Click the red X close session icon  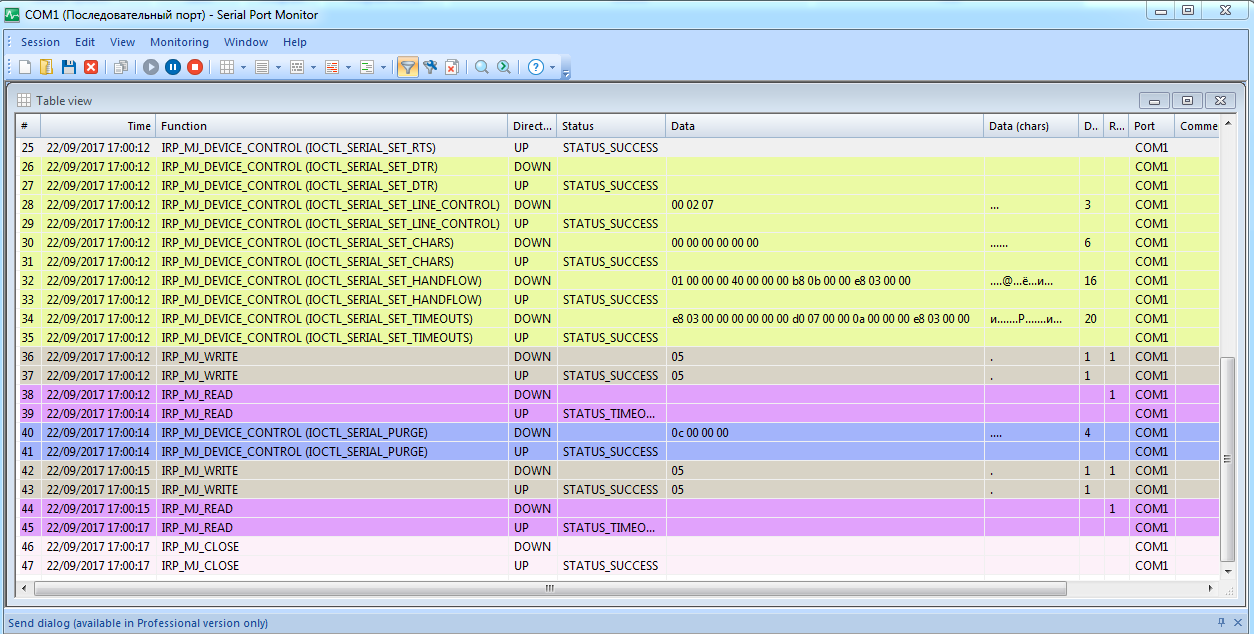pyautogui.click(x=91, y=67)
